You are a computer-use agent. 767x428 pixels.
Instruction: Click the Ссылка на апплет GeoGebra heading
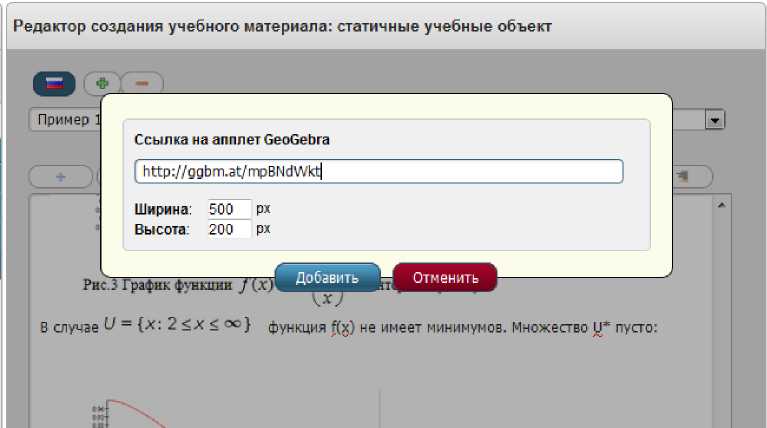tap(232, 140)
